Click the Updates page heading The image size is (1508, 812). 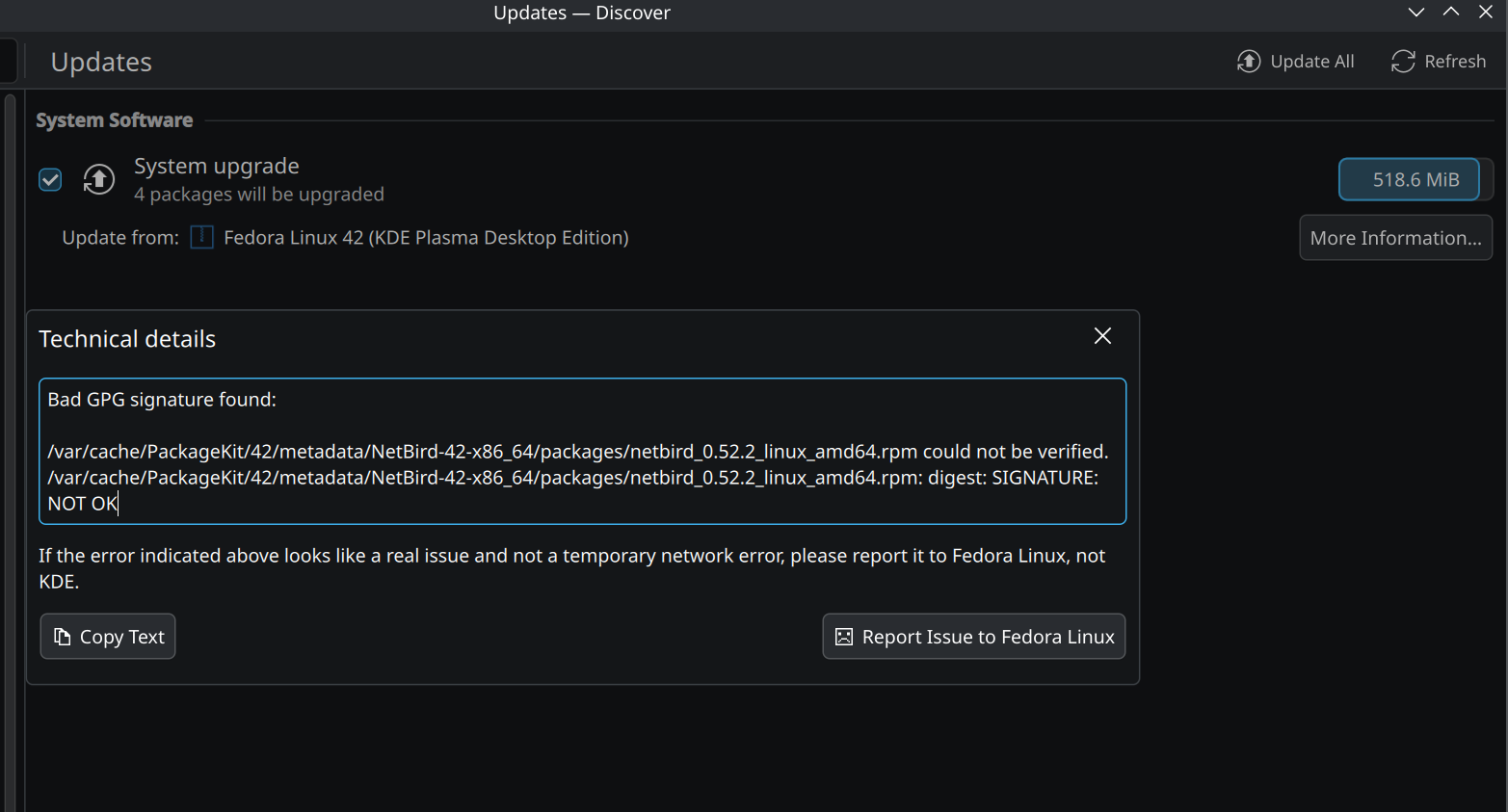coord(101,63)
